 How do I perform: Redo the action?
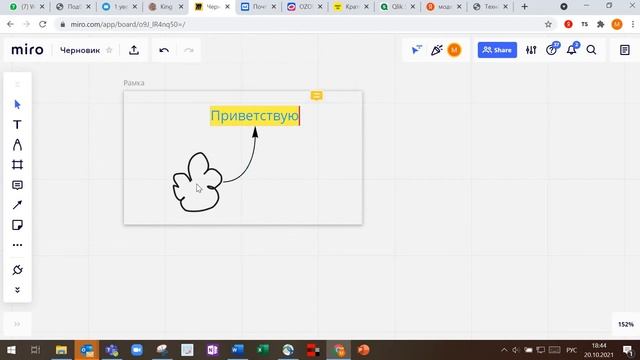click(189, 50)
